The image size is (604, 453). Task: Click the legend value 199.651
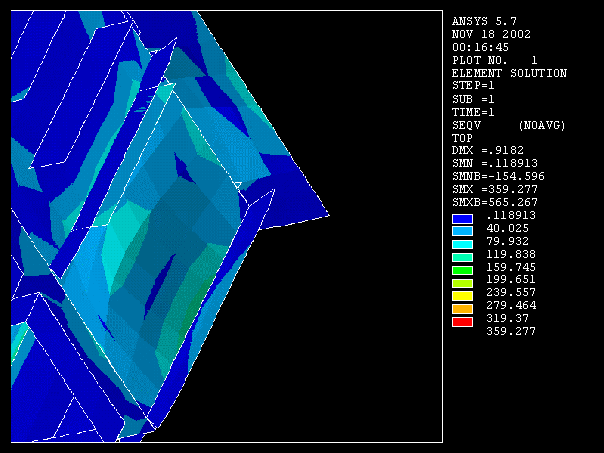tap(511, 279)
